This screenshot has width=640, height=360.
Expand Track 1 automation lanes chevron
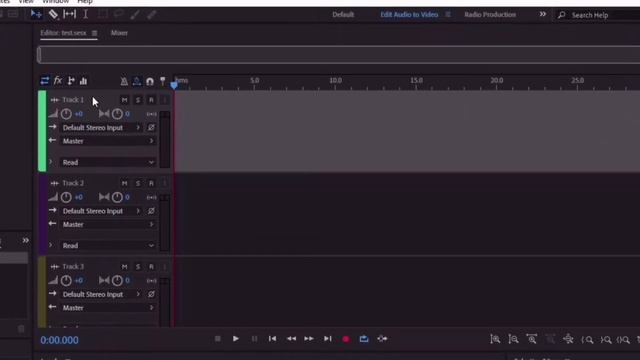tap(51, 162)
